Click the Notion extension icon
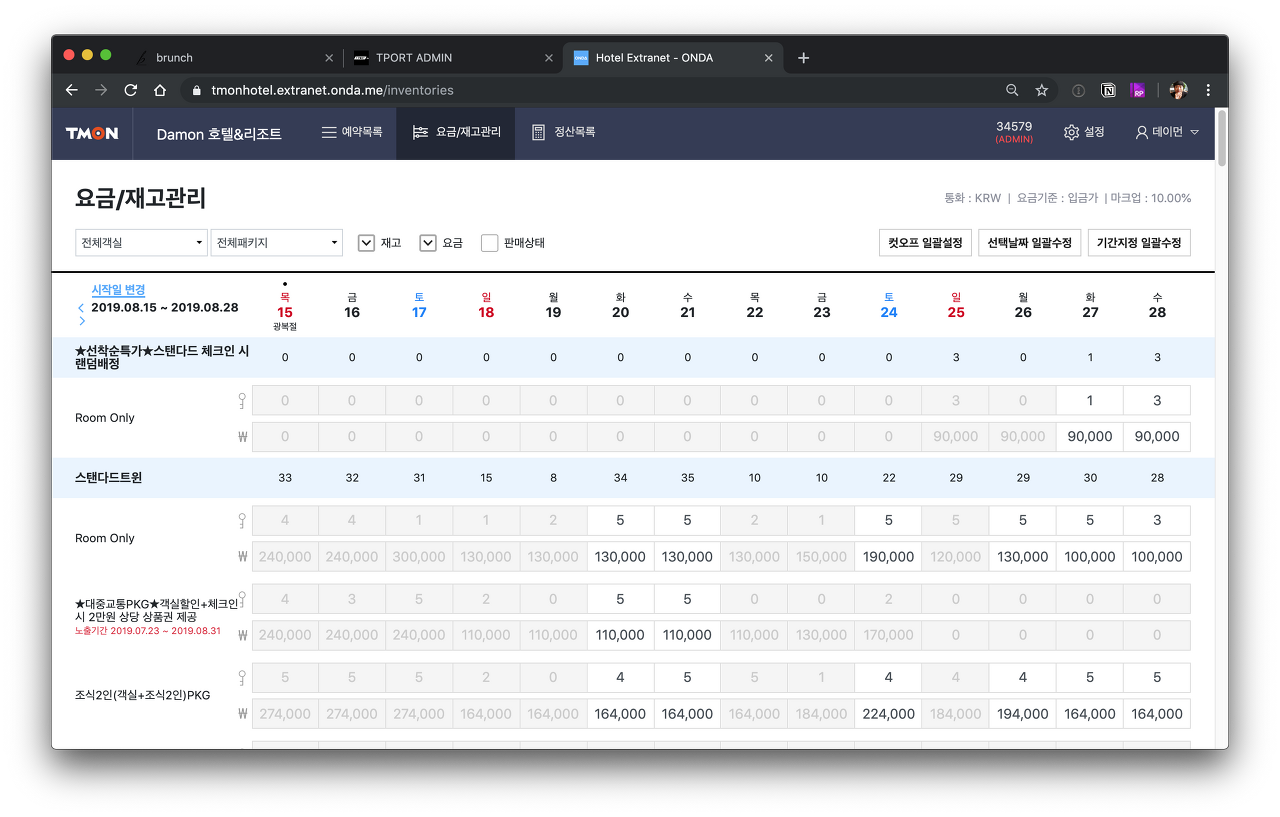This screenshot has height=817, width=1280. pyautogui.click(x=1108, y=90)
